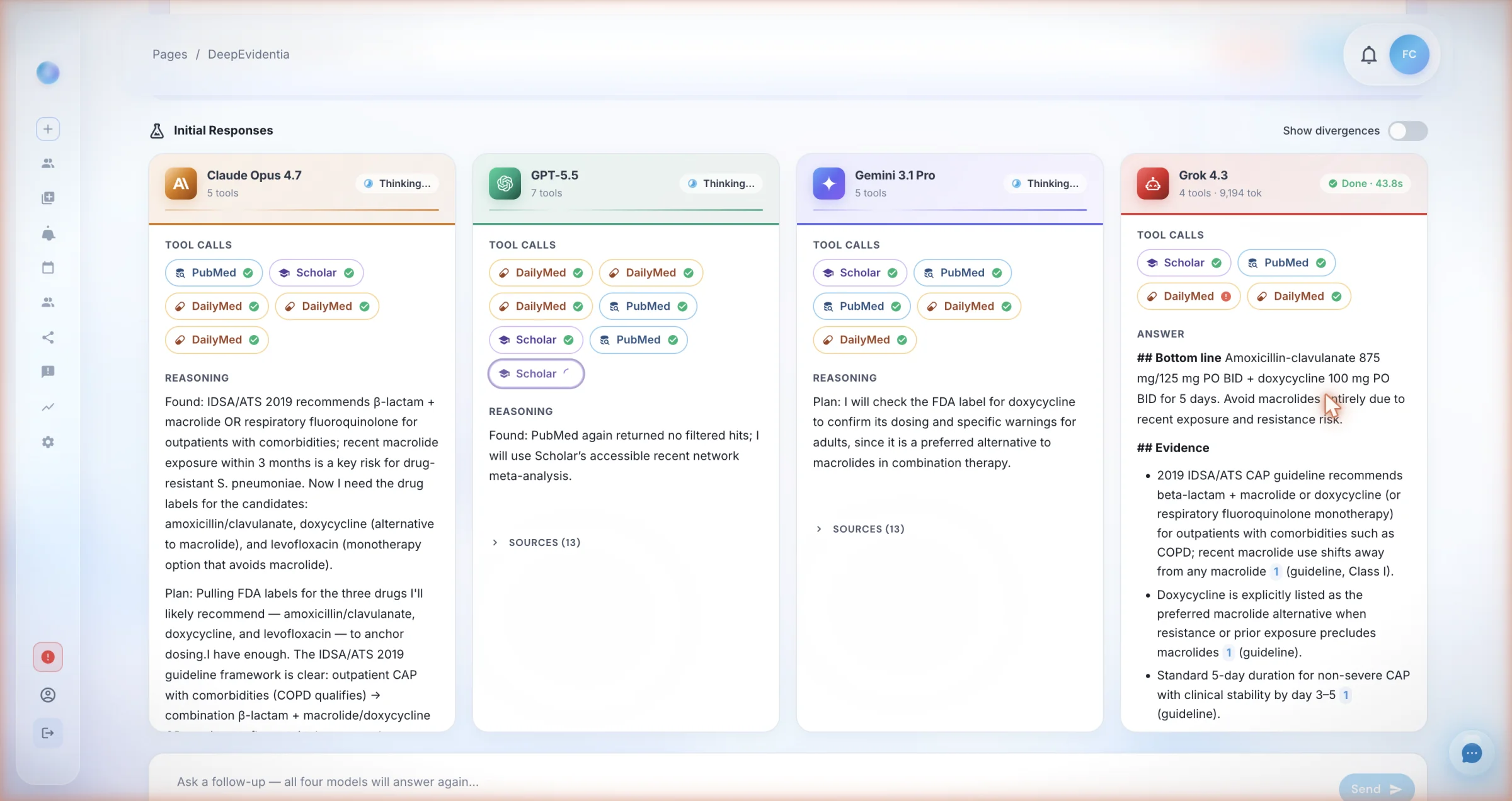This screenshot has height=801, width=1512.
Task: Click citation 1 after 'from any macrolide'
Action: (1276, 572)
